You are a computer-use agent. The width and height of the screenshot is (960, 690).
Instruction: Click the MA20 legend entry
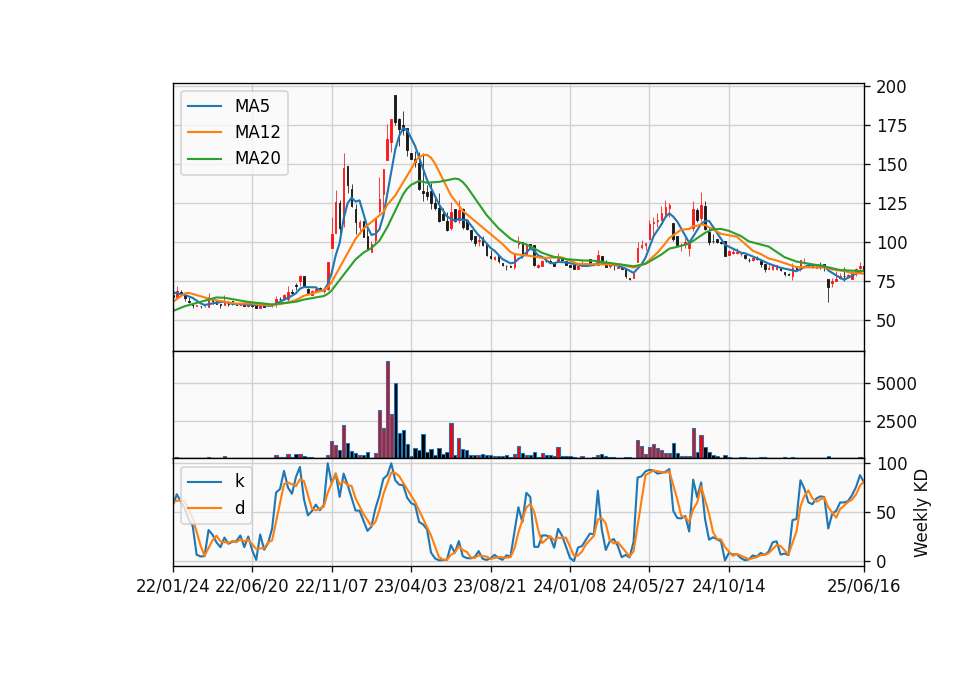(233, 158)
